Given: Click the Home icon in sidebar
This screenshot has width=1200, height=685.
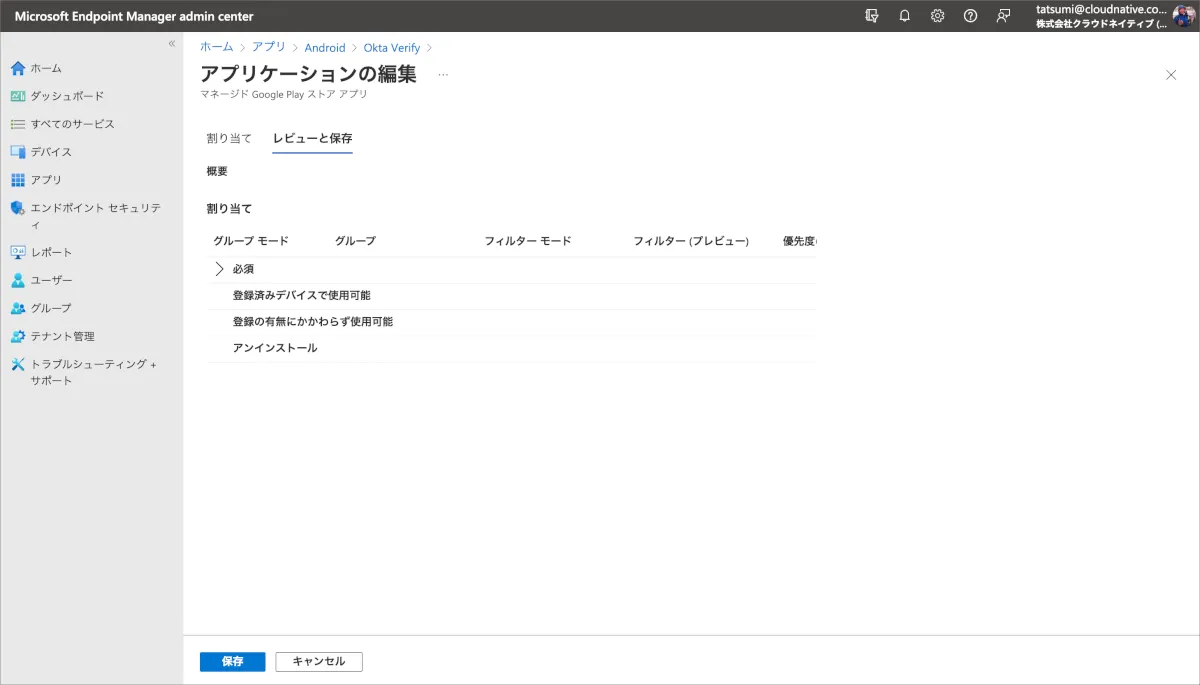Looking at the screenshot, I should coord(17,68).
